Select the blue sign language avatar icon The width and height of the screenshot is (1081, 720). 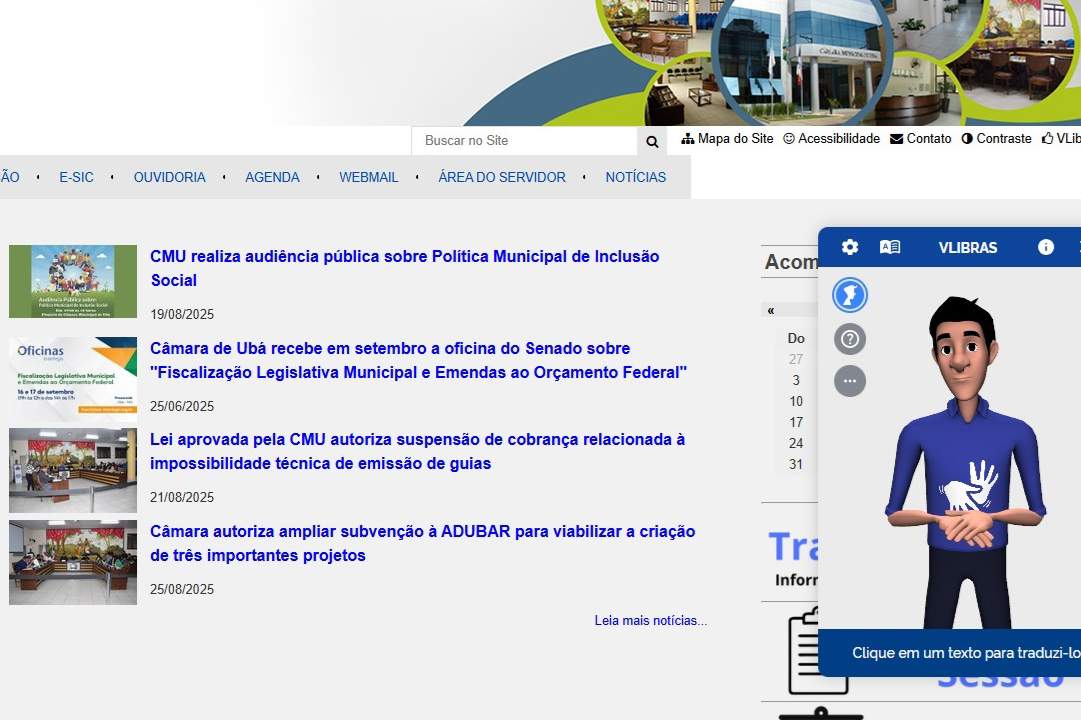849,295
